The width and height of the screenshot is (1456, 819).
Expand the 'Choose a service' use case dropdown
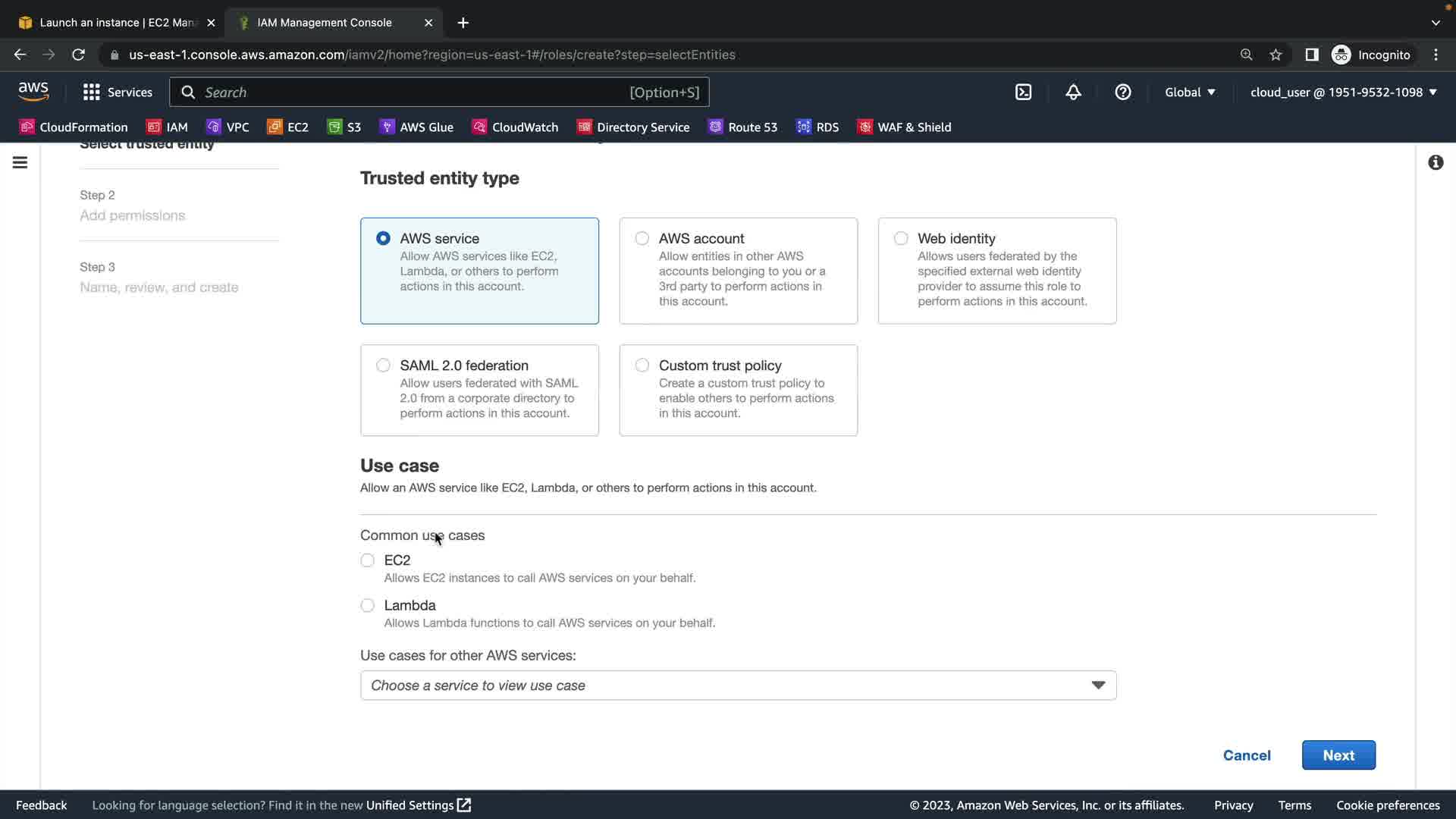[737, 686]
